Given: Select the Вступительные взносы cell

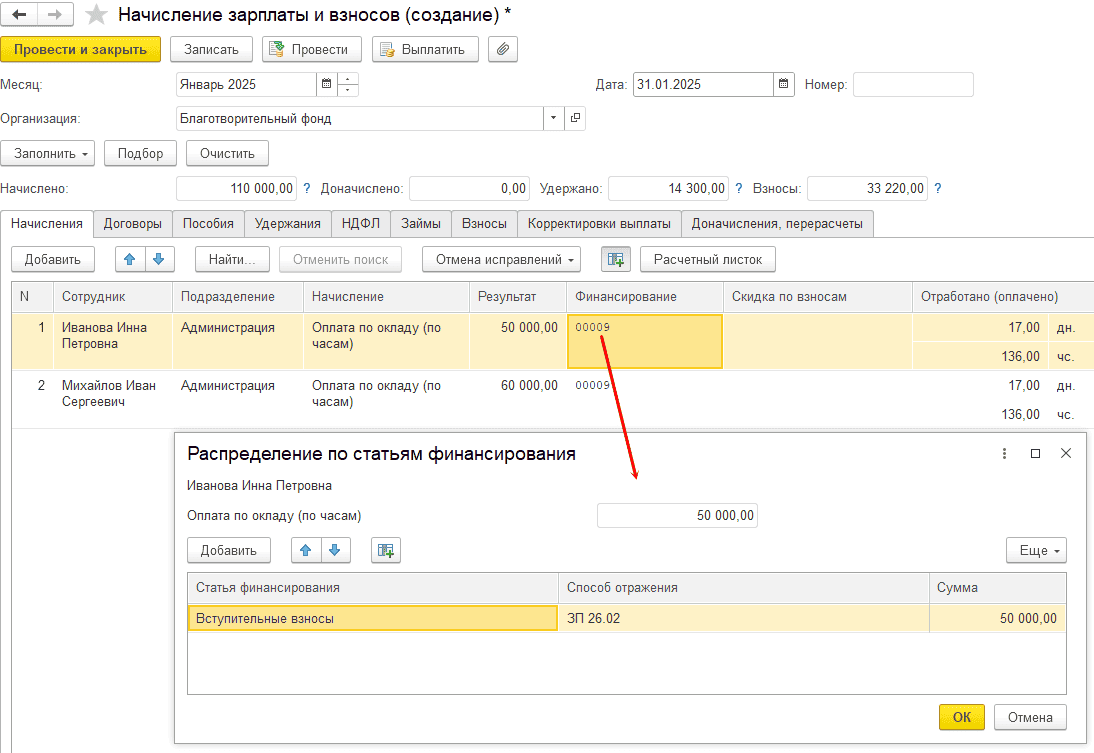Looking at the screenshot, I should pos(373,618).
